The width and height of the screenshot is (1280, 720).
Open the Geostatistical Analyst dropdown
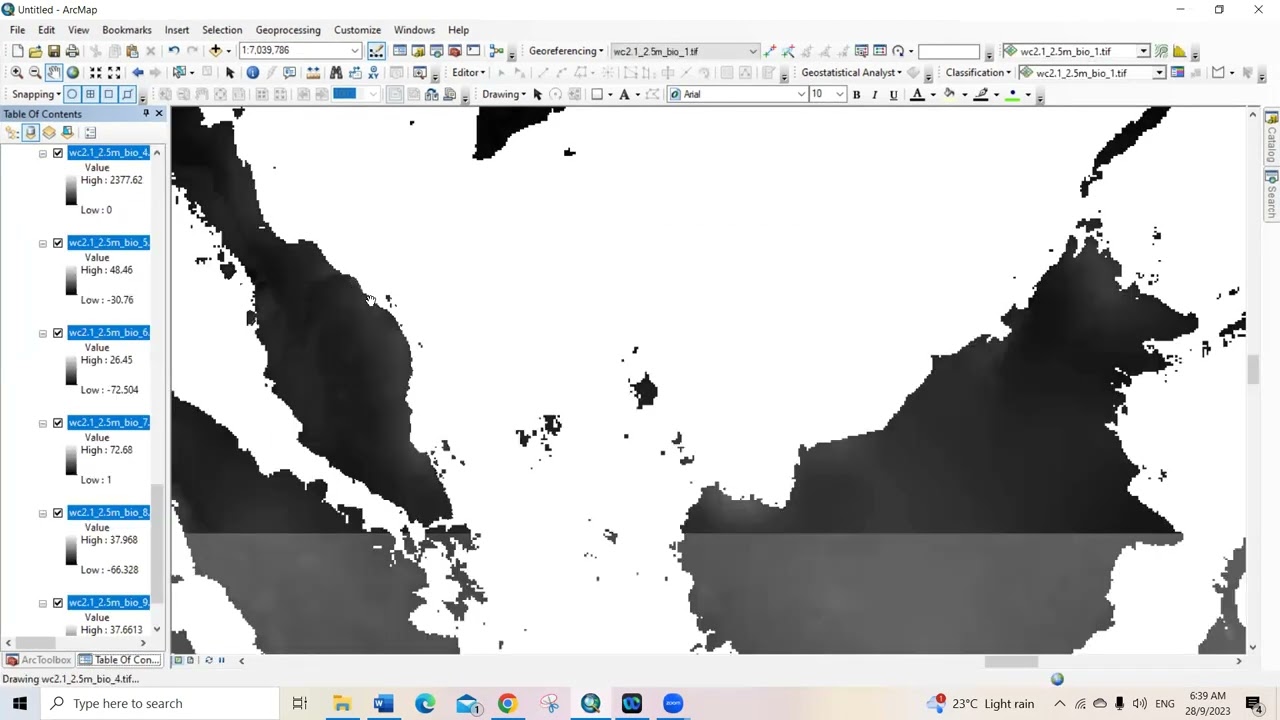pyautogui.click(x=851, y=73)
